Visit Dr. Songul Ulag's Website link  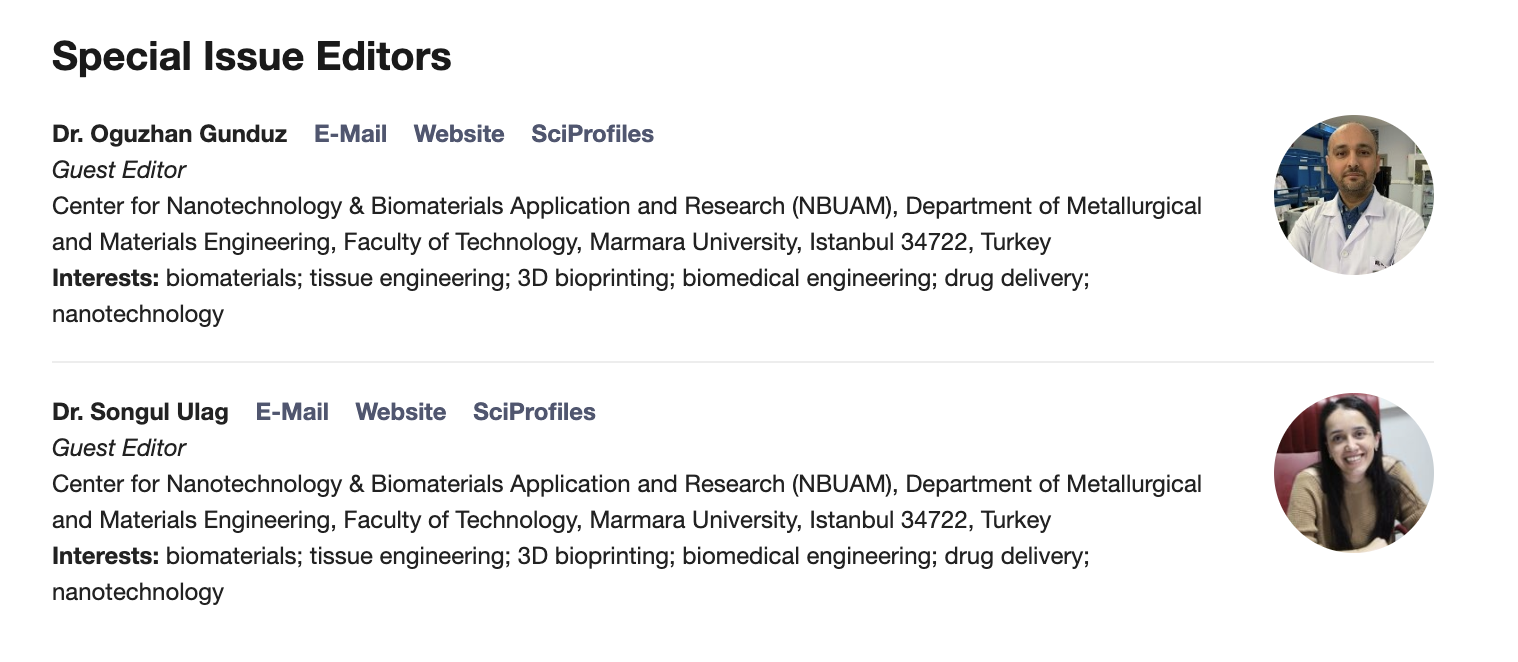[401, 412]
